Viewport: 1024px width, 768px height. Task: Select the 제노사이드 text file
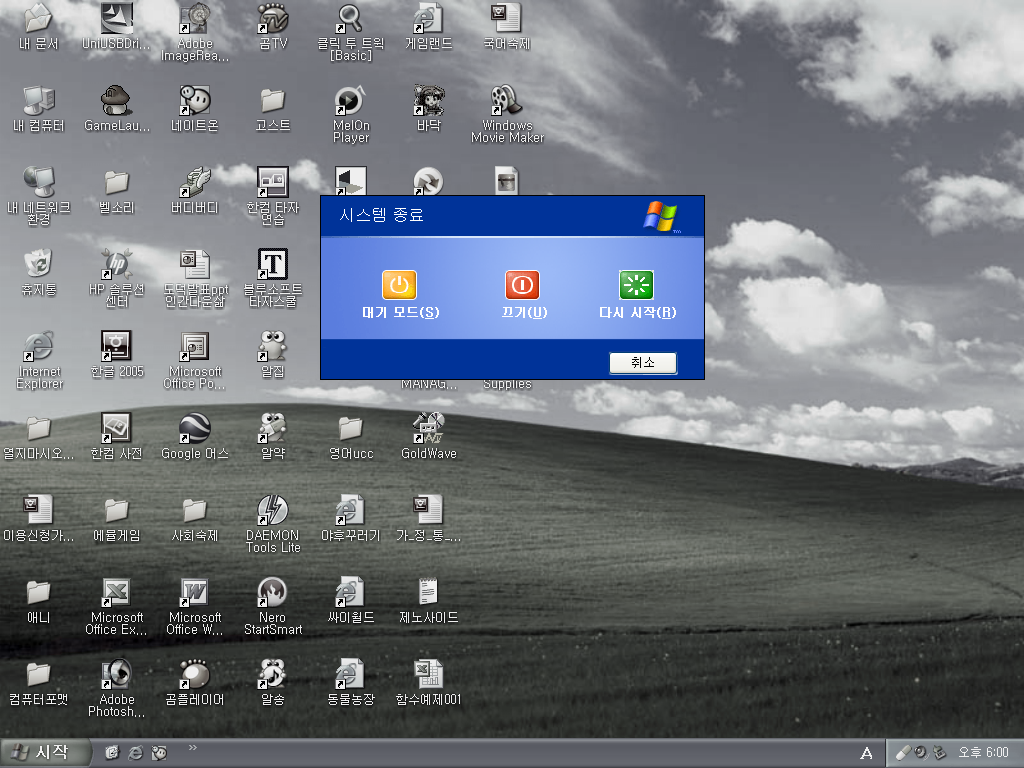point(428,601)
